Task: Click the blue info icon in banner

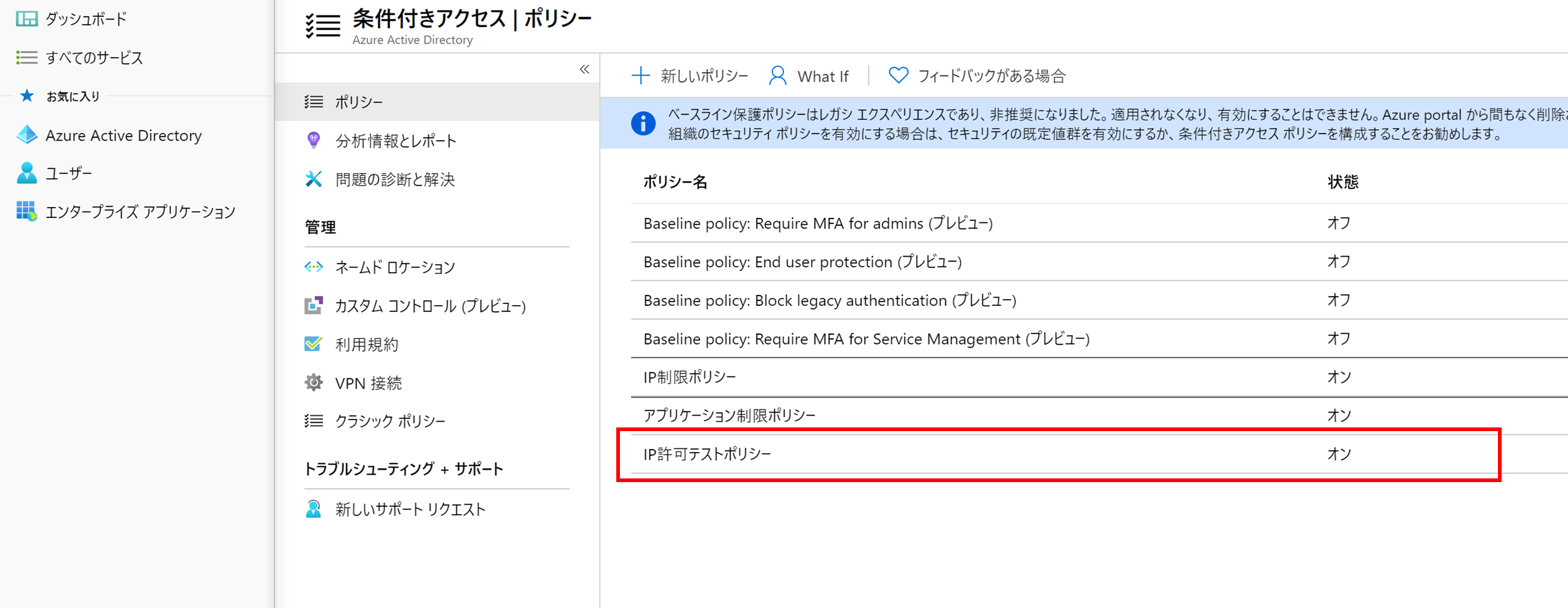Action: (643, 124)
